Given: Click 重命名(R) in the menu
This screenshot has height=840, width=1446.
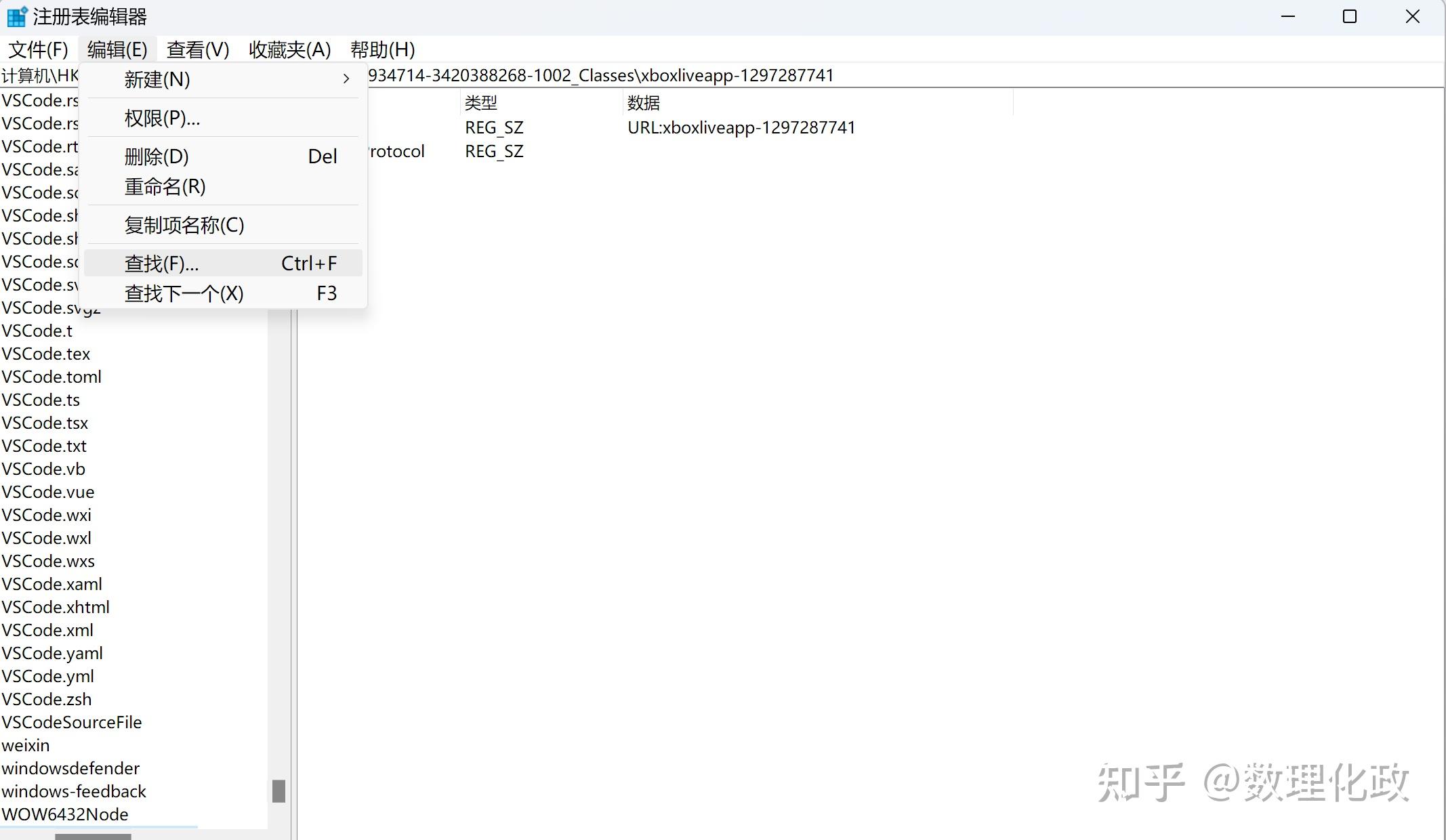Looking at the screenshot, I should click(165, 186).
